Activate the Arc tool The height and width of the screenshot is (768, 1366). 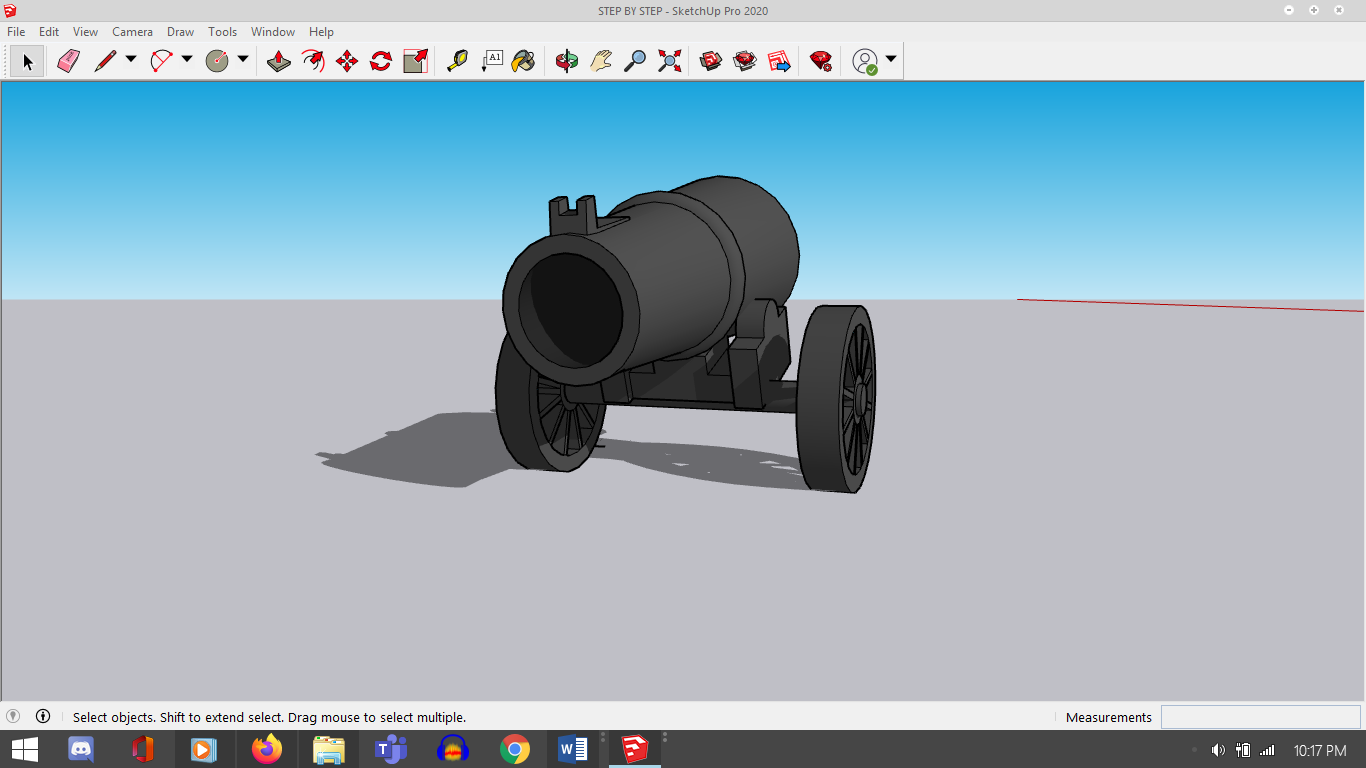click(161, 61)
